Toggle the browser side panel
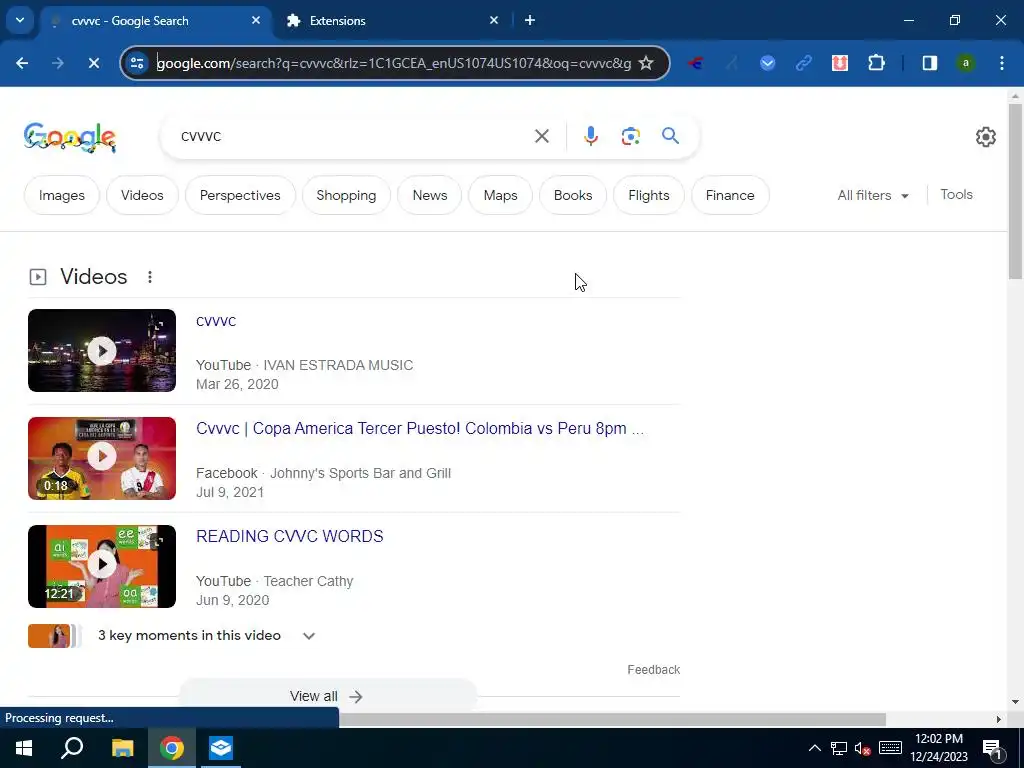 coord(930,63)
